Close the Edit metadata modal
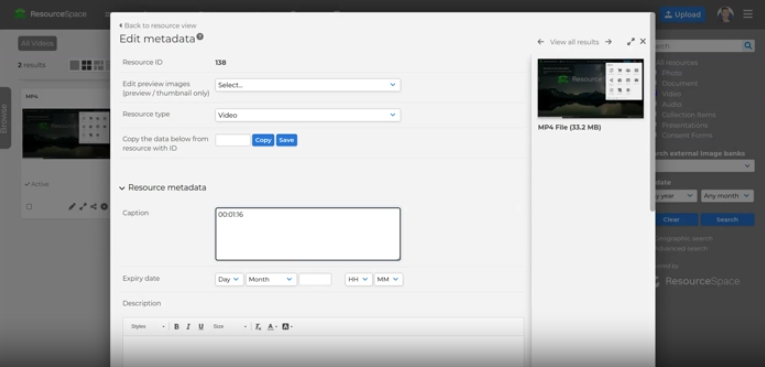Screen dimensions: 765x367 tap(643, 41)
